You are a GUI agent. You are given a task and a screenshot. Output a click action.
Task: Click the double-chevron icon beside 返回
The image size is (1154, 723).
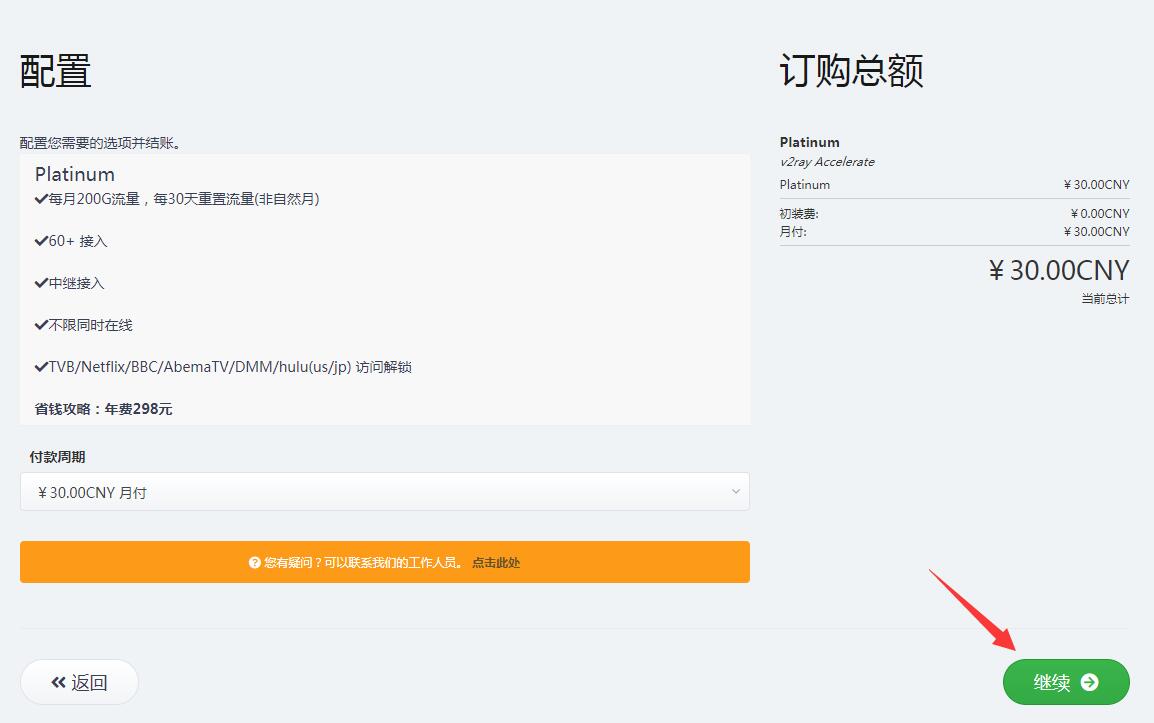[x=58, y=682]
